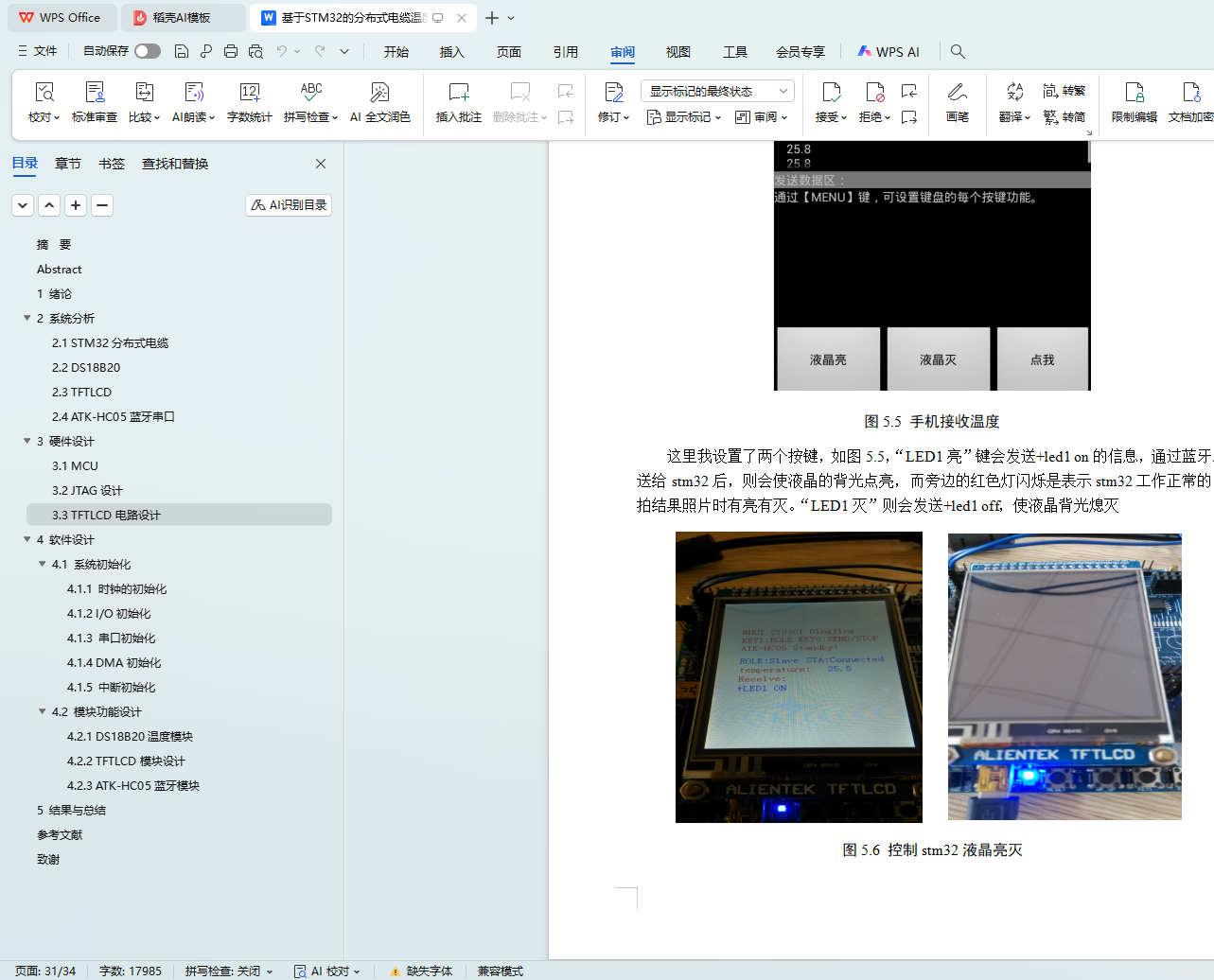1214x980 pixels.
Task: Jump to 参考文献 in the outline
Action: 60,835
